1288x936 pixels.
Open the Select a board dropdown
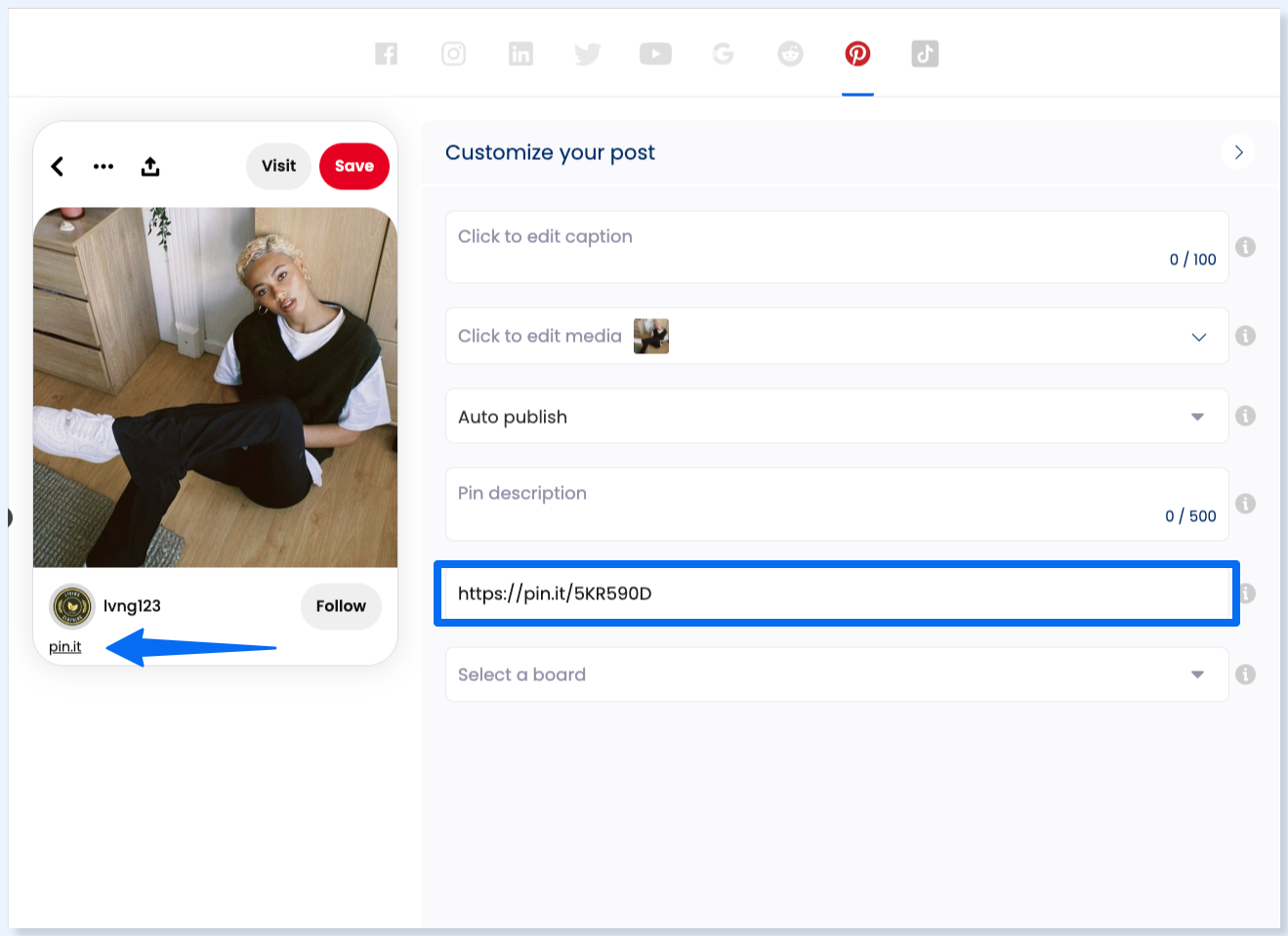837,674
